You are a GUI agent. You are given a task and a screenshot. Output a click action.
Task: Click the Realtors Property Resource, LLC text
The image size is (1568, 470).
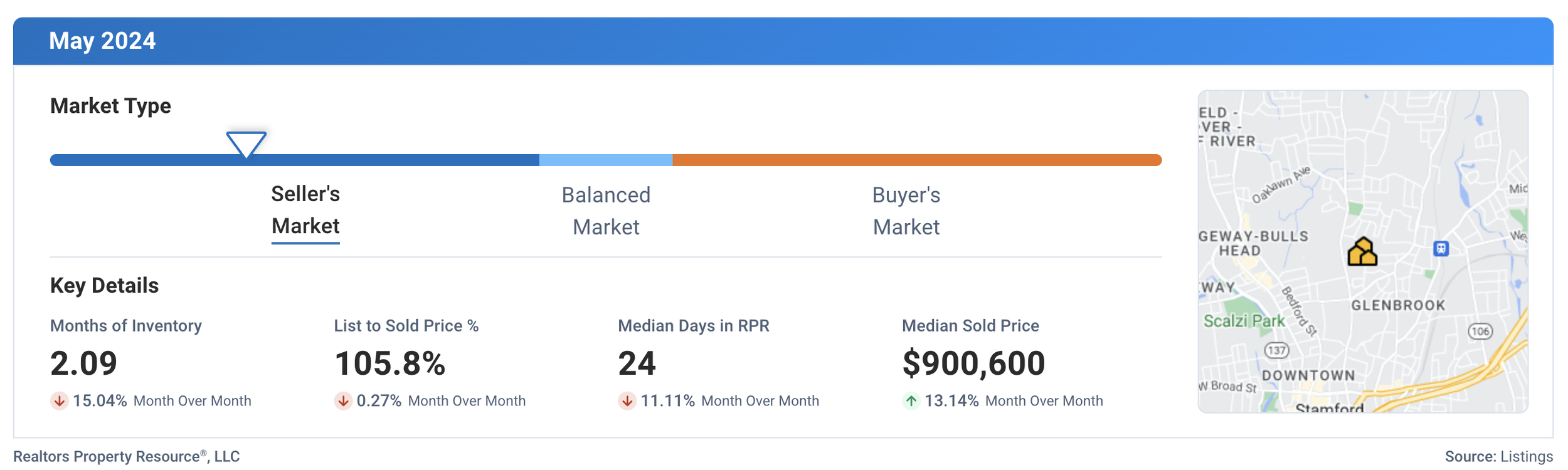tap(126, 456)
